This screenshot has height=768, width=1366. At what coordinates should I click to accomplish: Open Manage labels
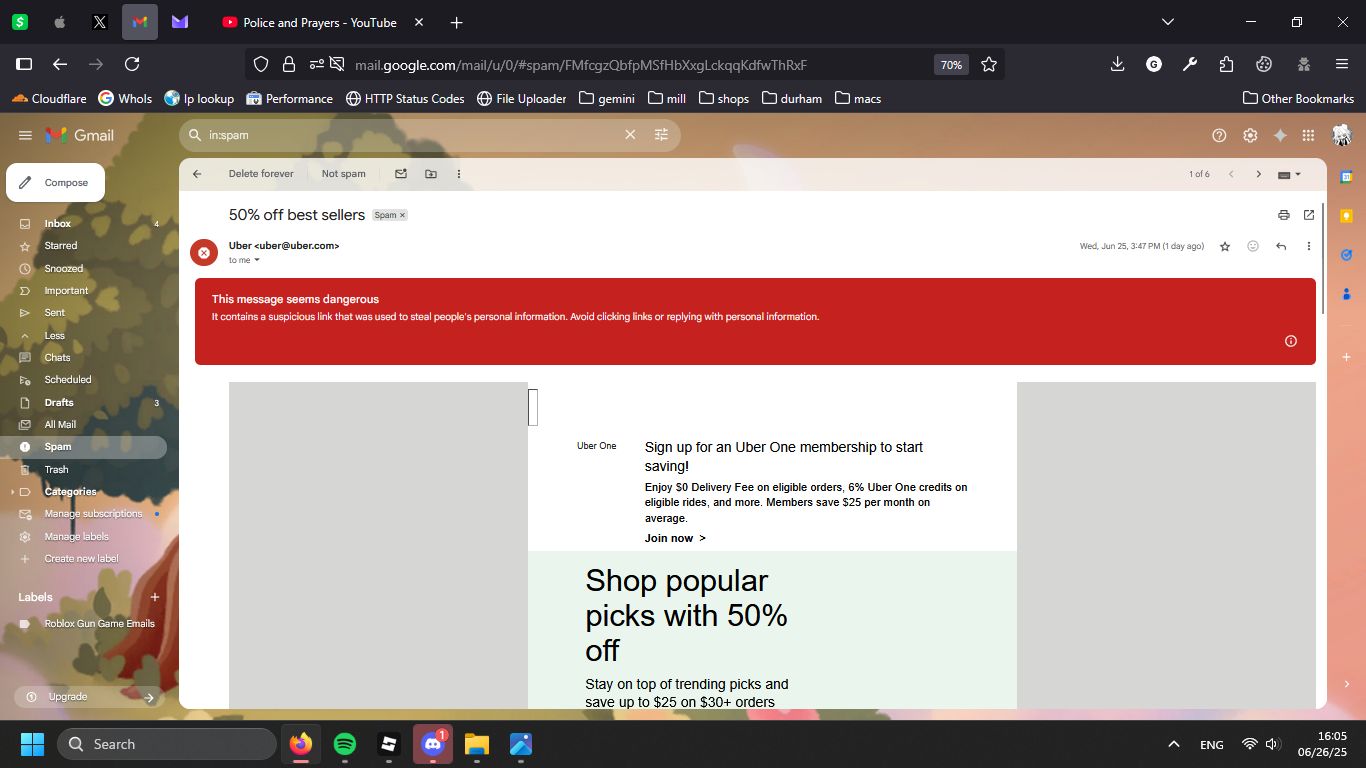[x=76, y=537]
